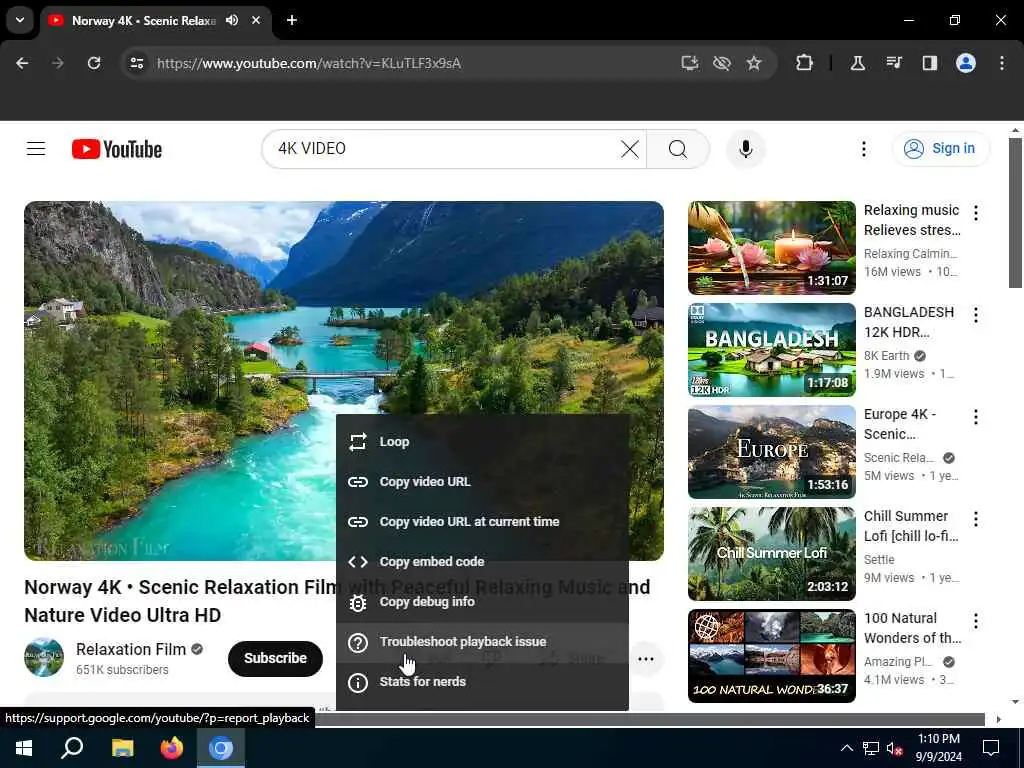Open the Chill Summer Lofi title link

pos(911,526)
